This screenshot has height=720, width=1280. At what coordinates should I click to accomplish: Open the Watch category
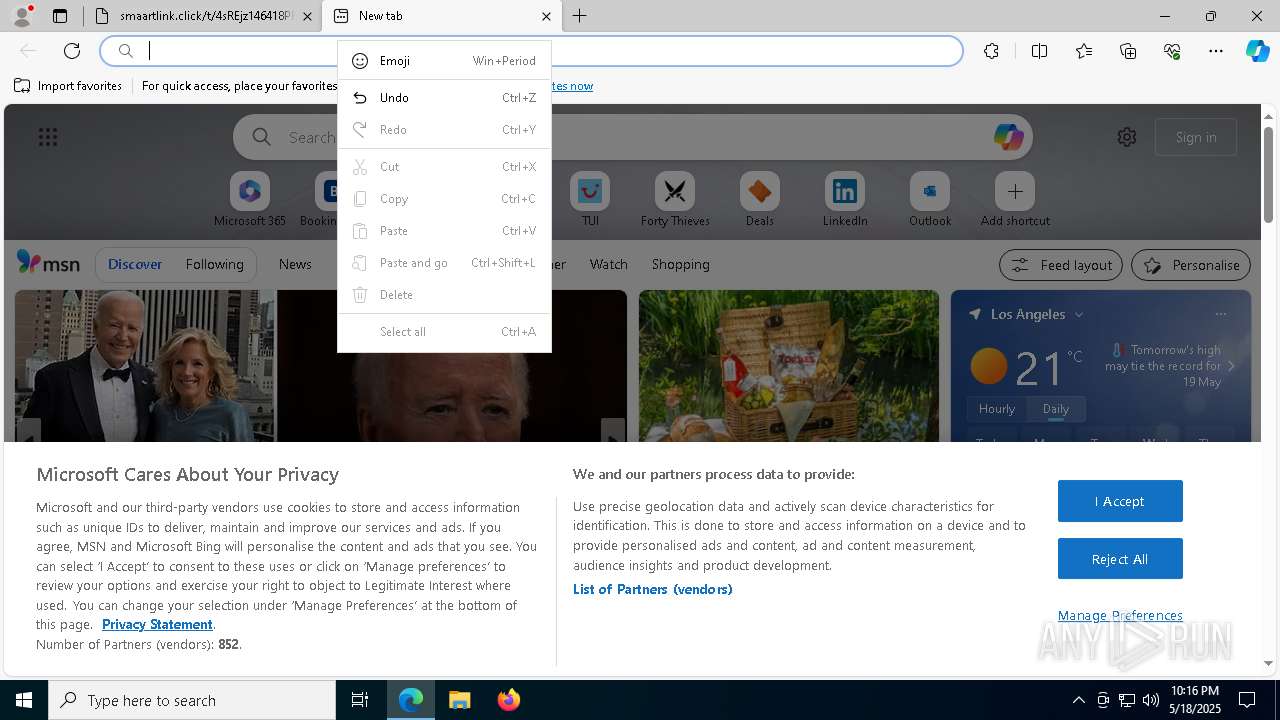[x=608, y=264]
